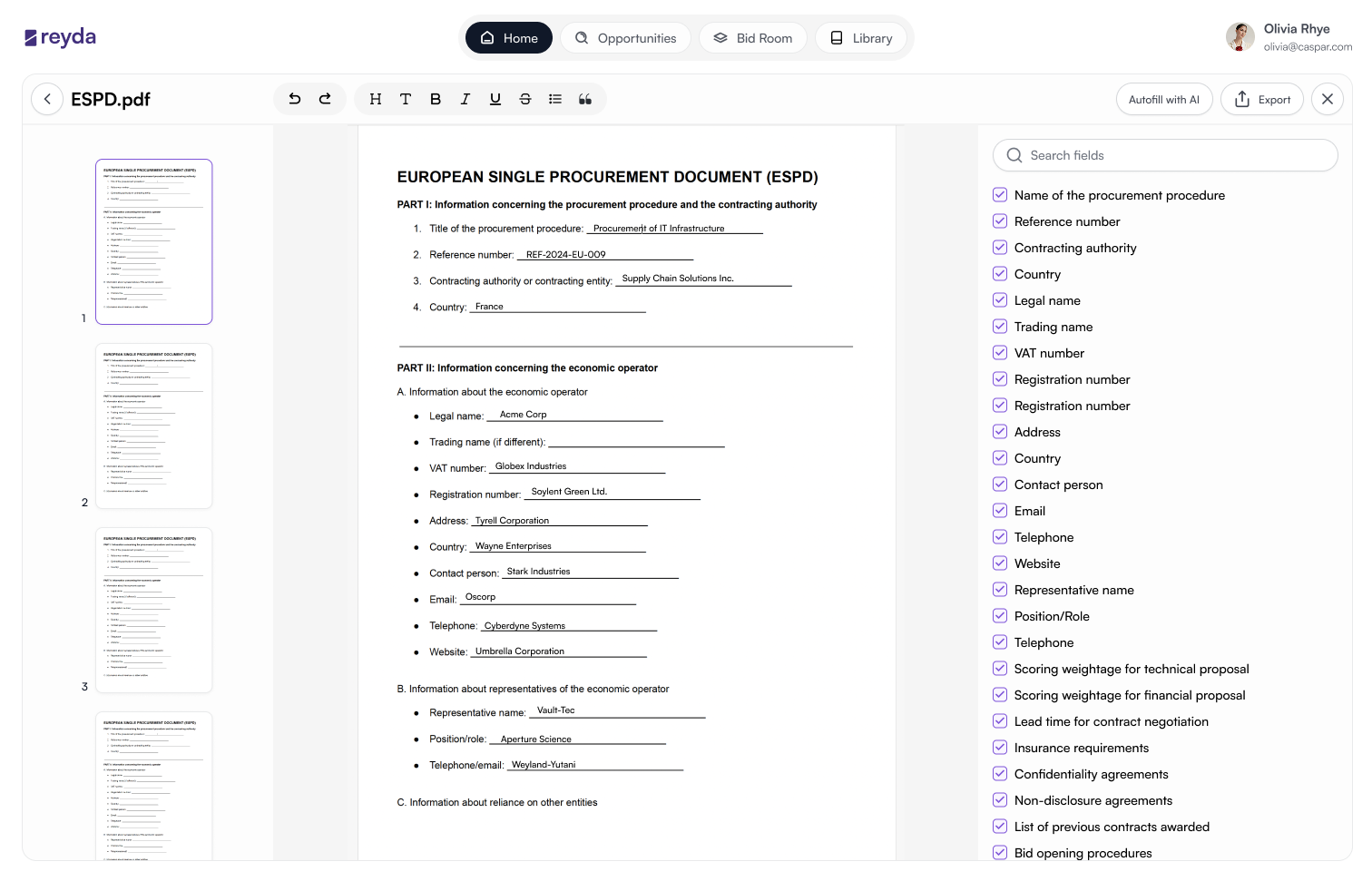1372x891 pixels.
Task: Click the 'Tyrell Corporation' address field
Action: 559,521
